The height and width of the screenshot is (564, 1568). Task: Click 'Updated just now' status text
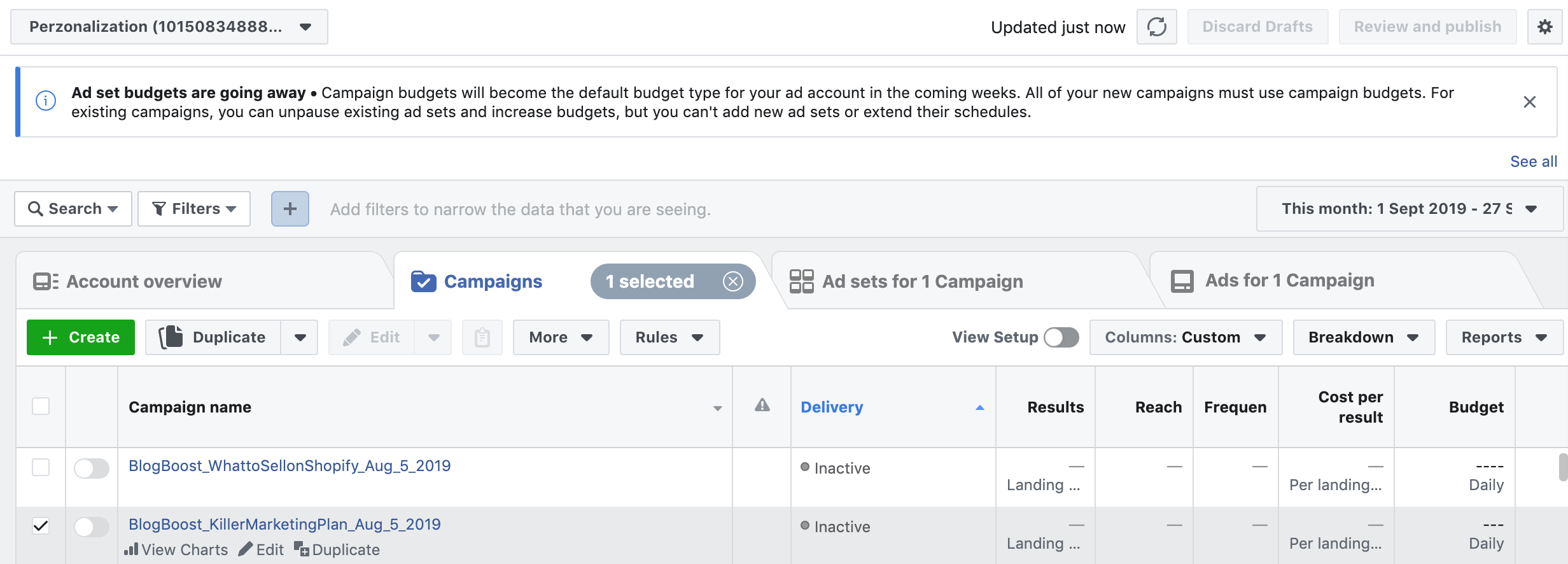pos(1058,27)
